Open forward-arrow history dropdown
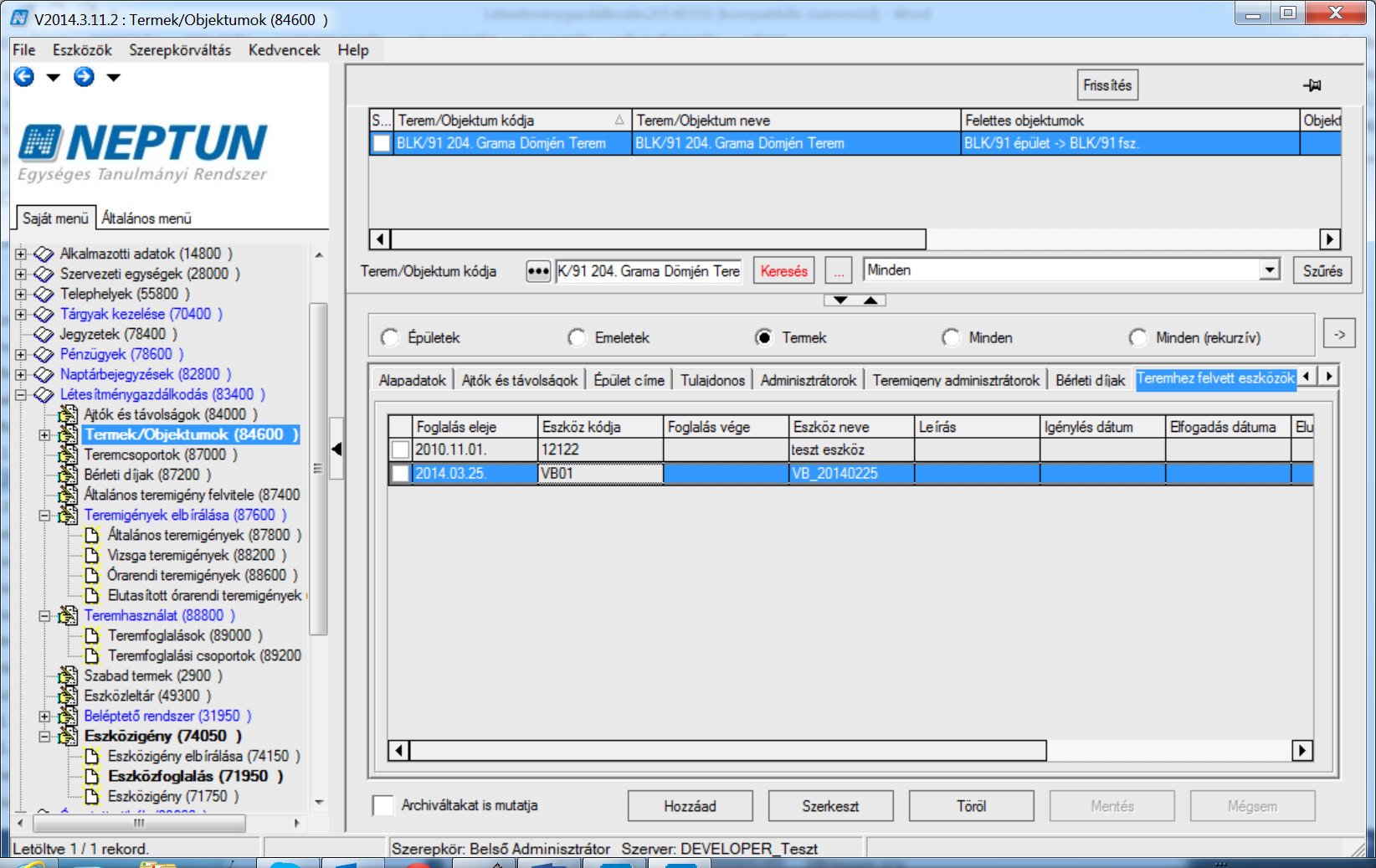The width and height of the screenshot is (1376, 868). pyautogui.click(x=114, y=78)
